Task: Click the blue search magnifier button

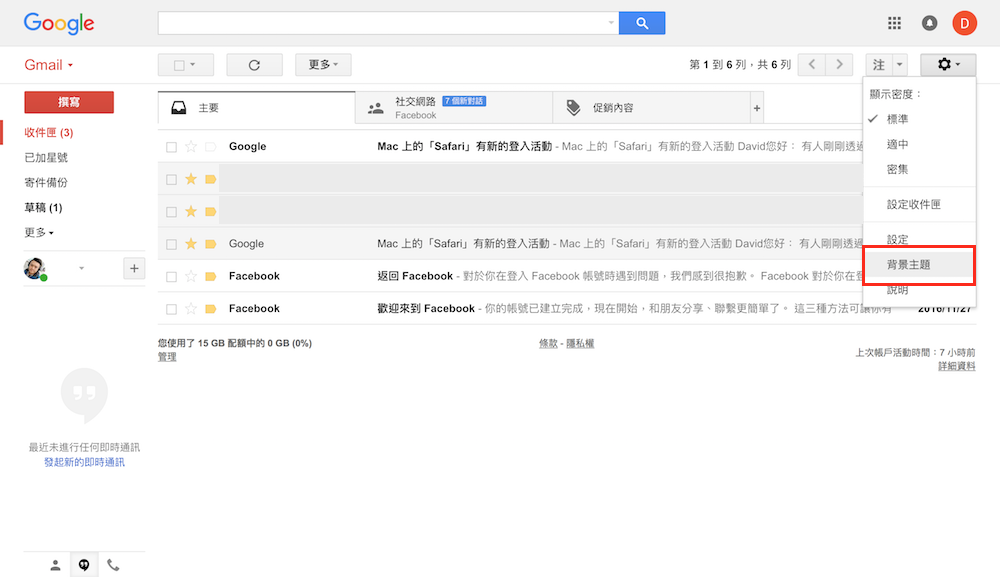Action: (642, 23)
